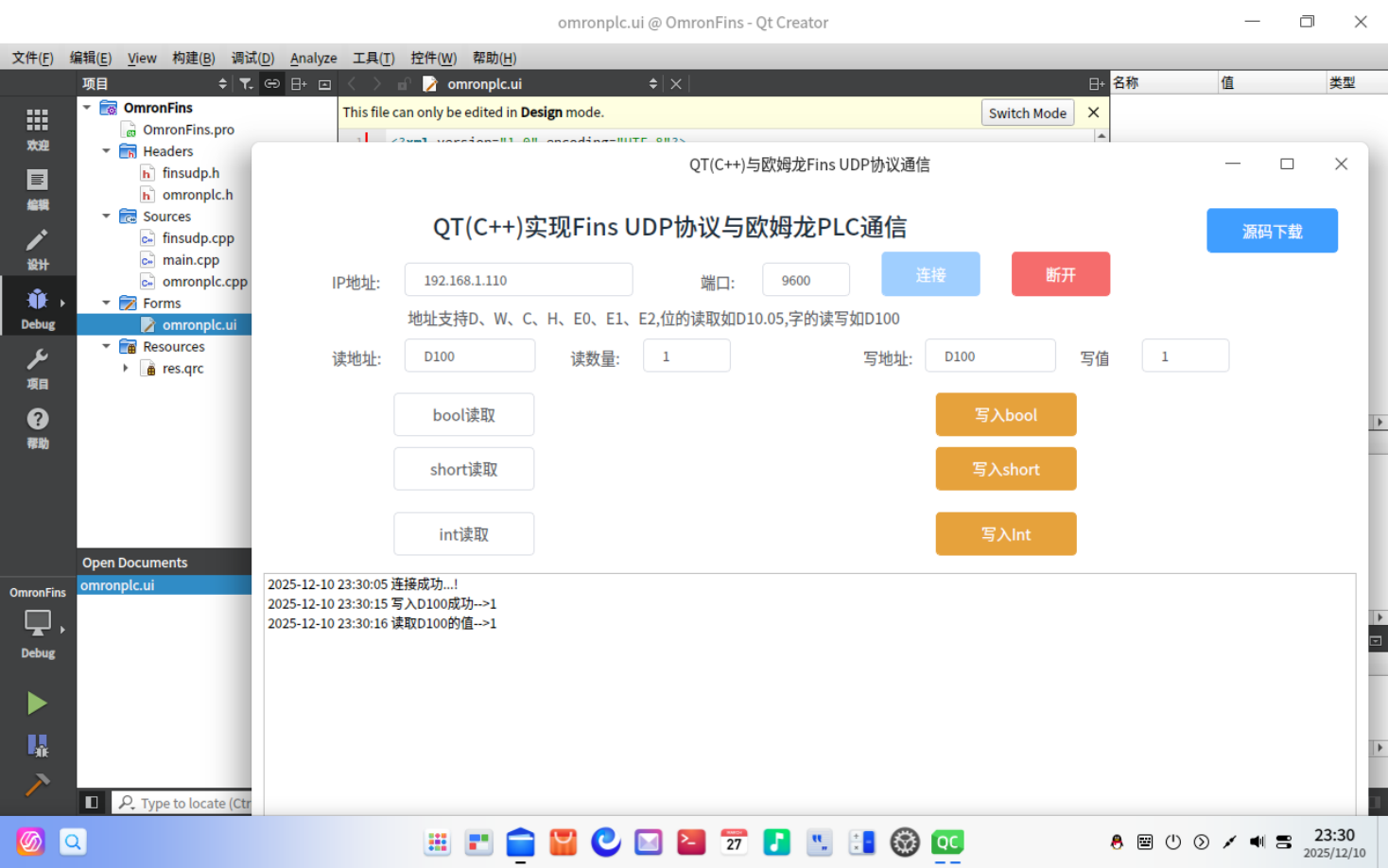Click the 写值 input field

tap(1185, 356)
